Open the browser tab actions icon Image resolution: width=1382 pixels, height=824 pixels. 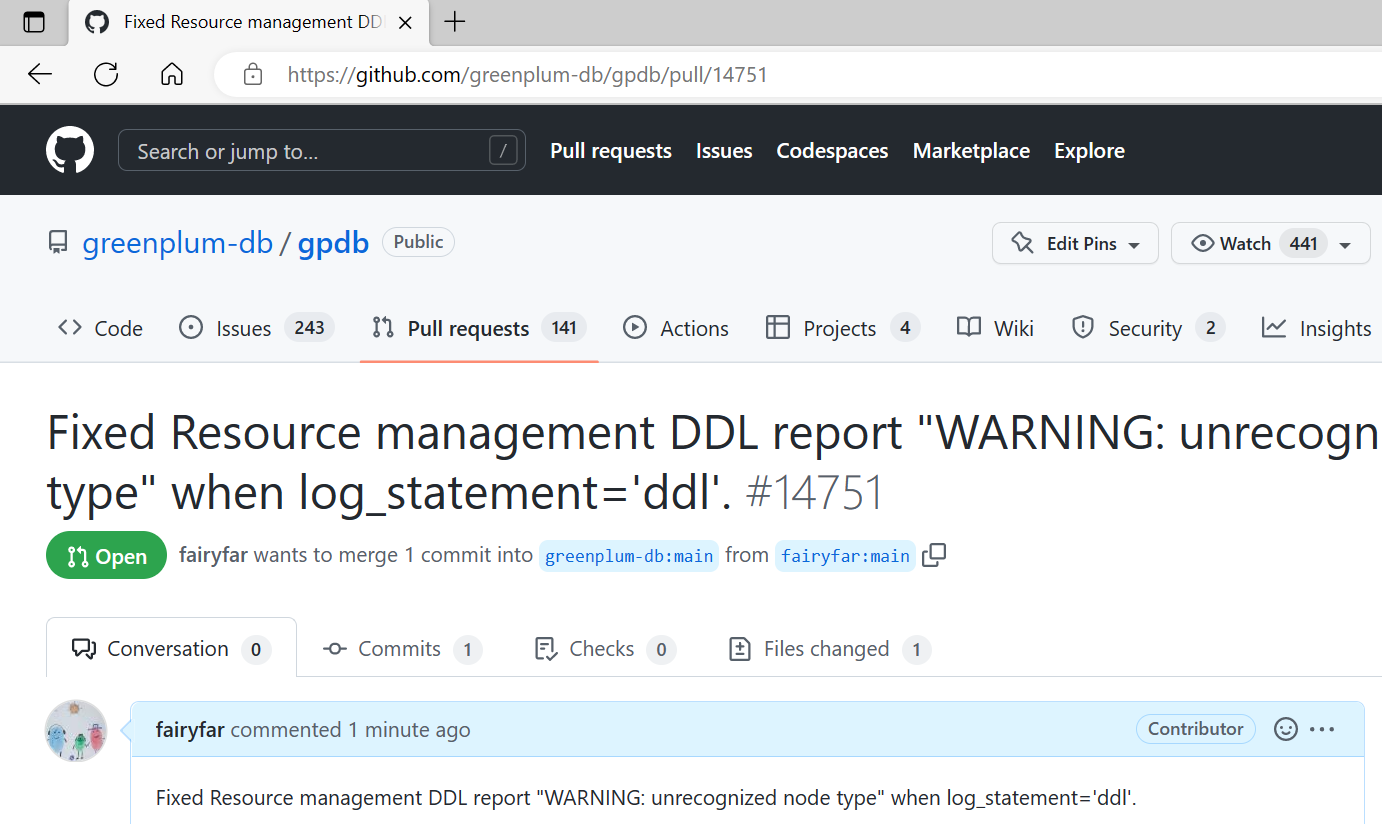coord(34,22)
